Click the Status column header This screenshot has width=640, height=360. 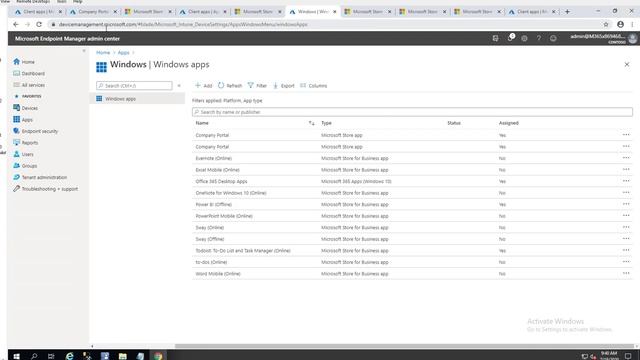click(x=453, y=123)
